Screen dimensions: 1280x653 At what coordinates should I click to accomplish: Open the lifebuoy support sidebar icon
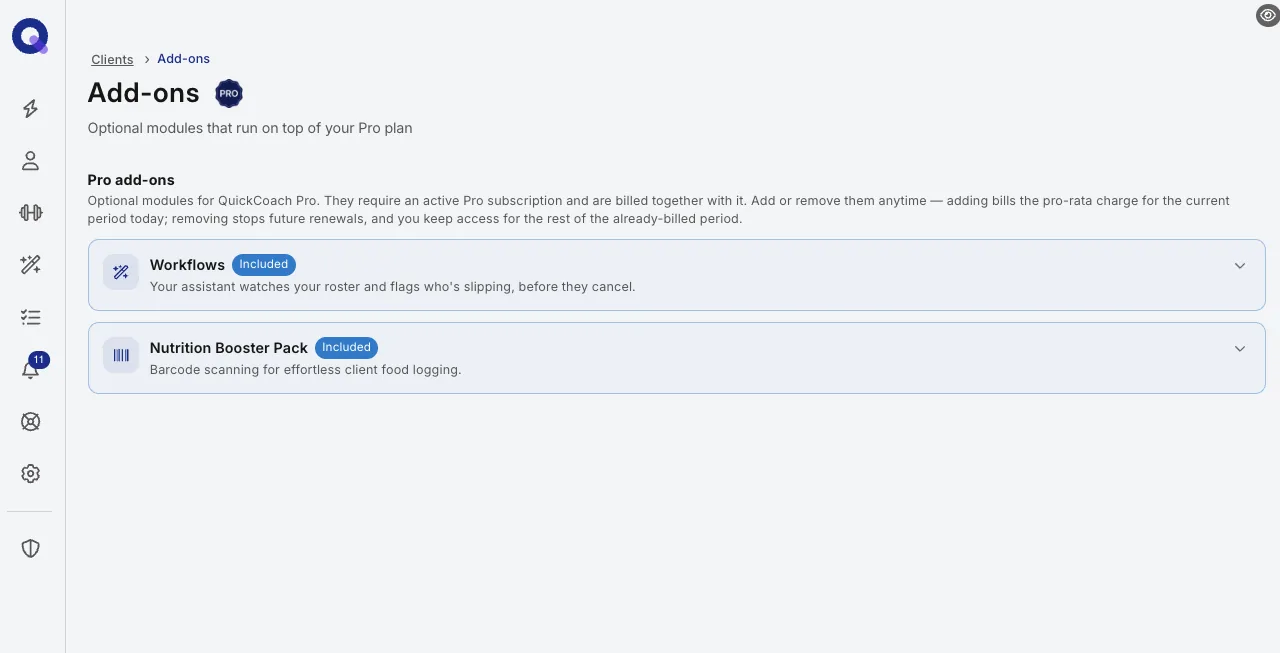point(31,421)
